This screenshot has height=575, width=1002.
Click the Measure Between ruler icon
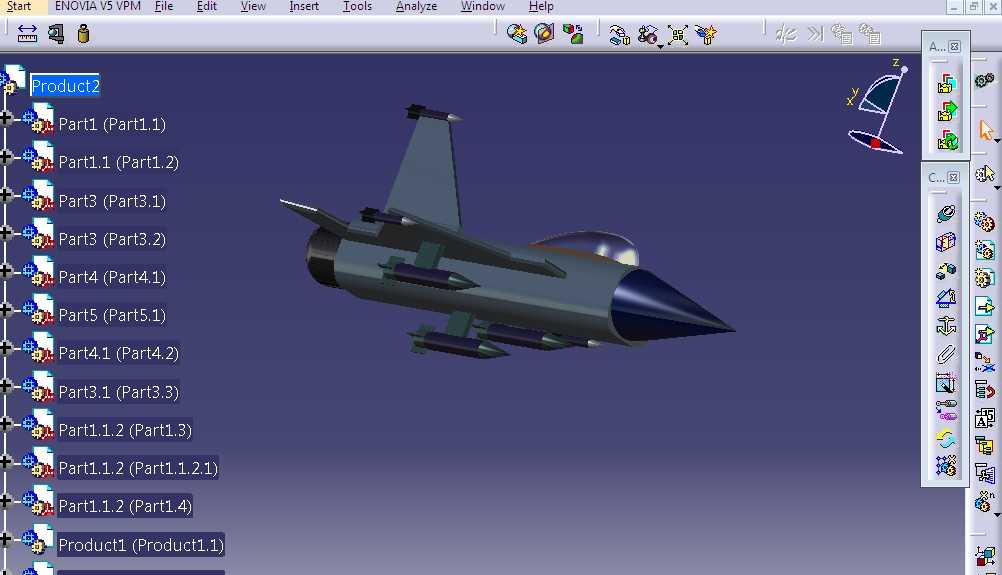pos(27,33)
